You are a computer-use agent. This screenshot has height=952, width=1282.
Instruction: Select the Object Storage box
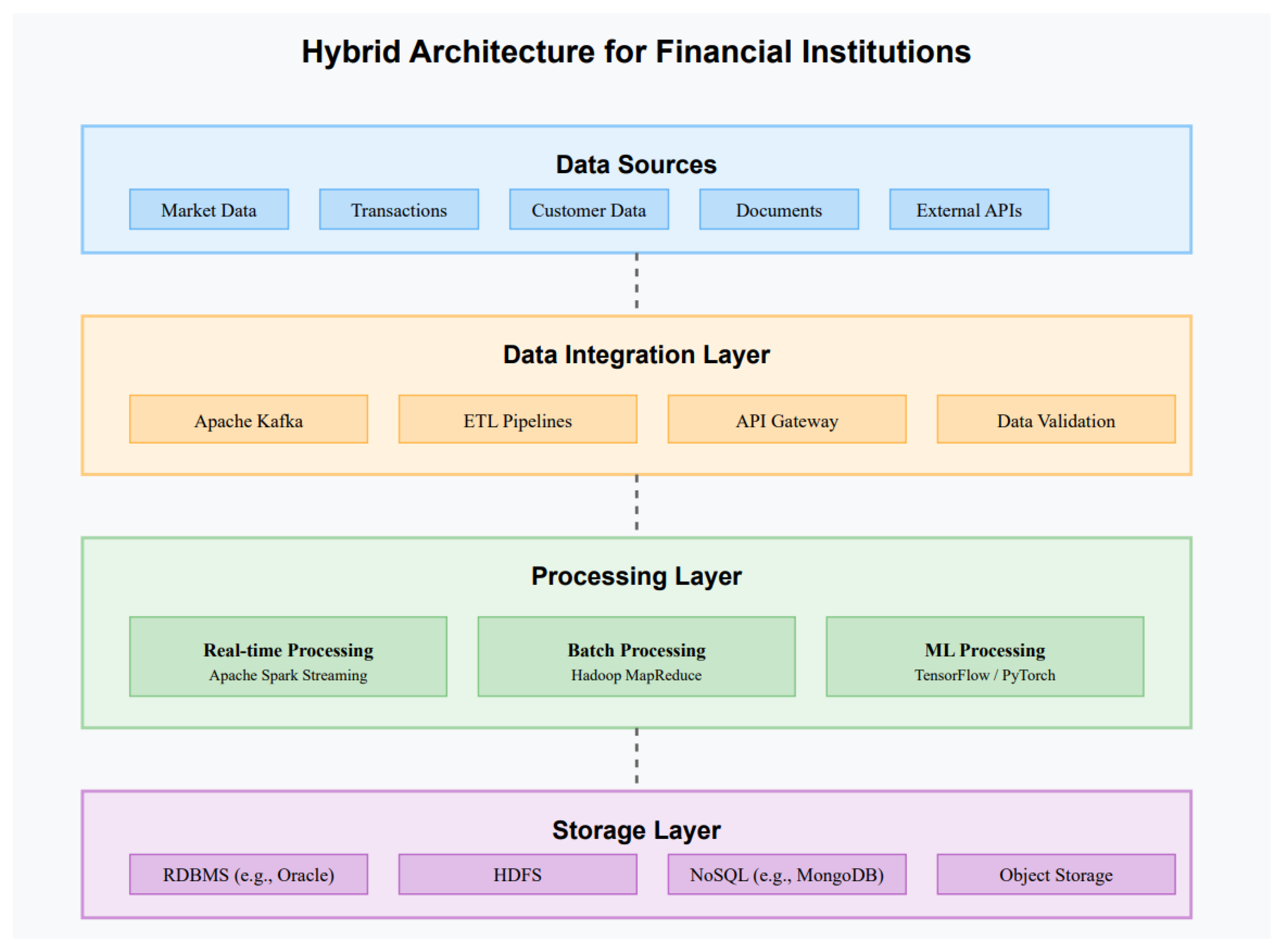tap(1056, 875)
